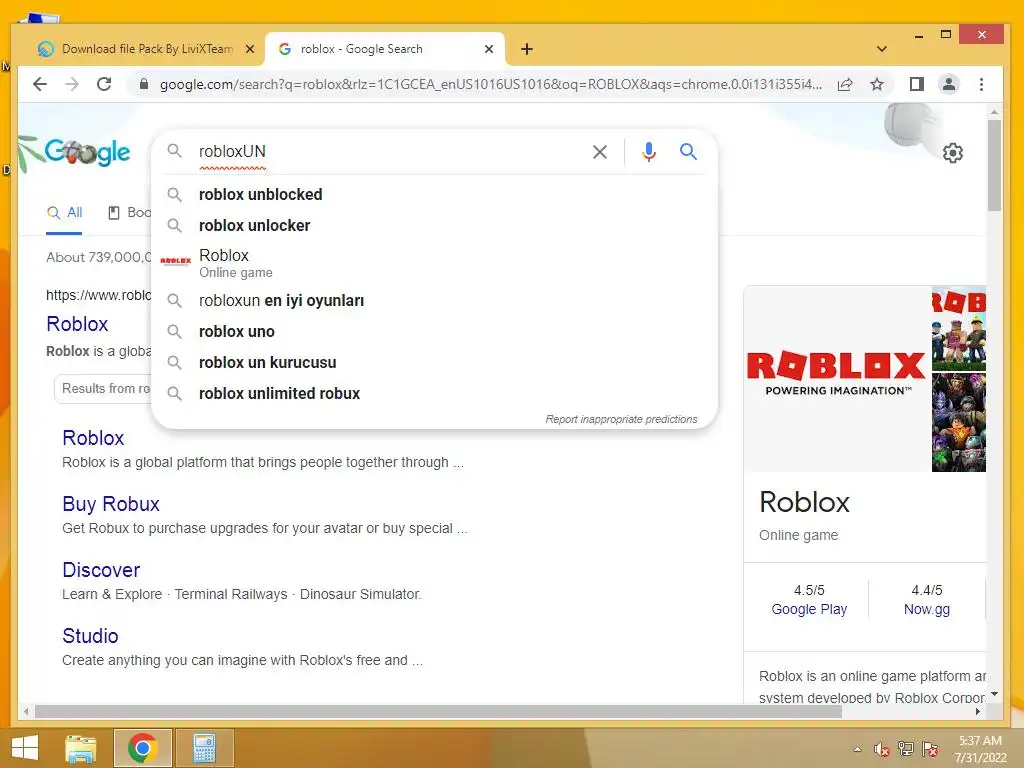Open File Explorer from the taskbar
1024x768 pixels.
[81, 748]
